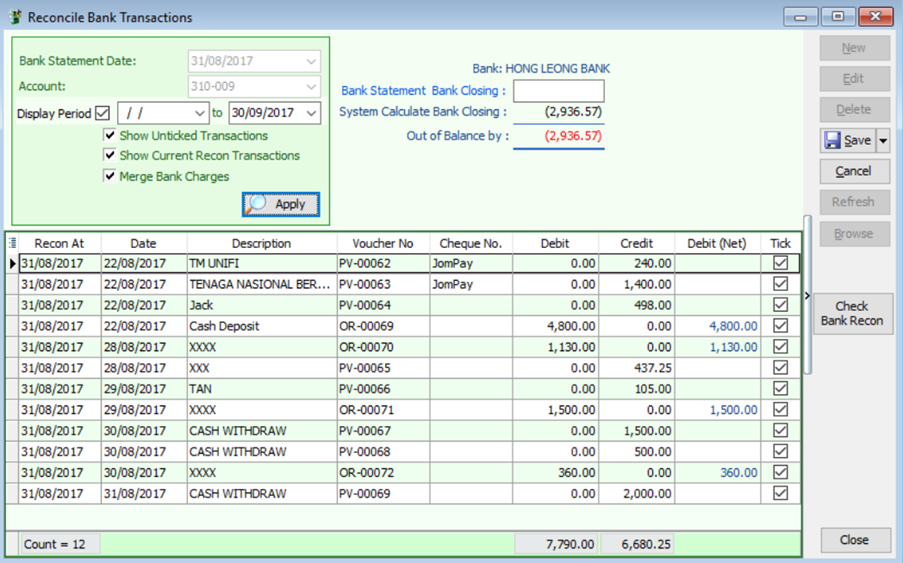Expand the Display Period start date dropdown
This screenshot has width=903, height=563.
point(200,114)
